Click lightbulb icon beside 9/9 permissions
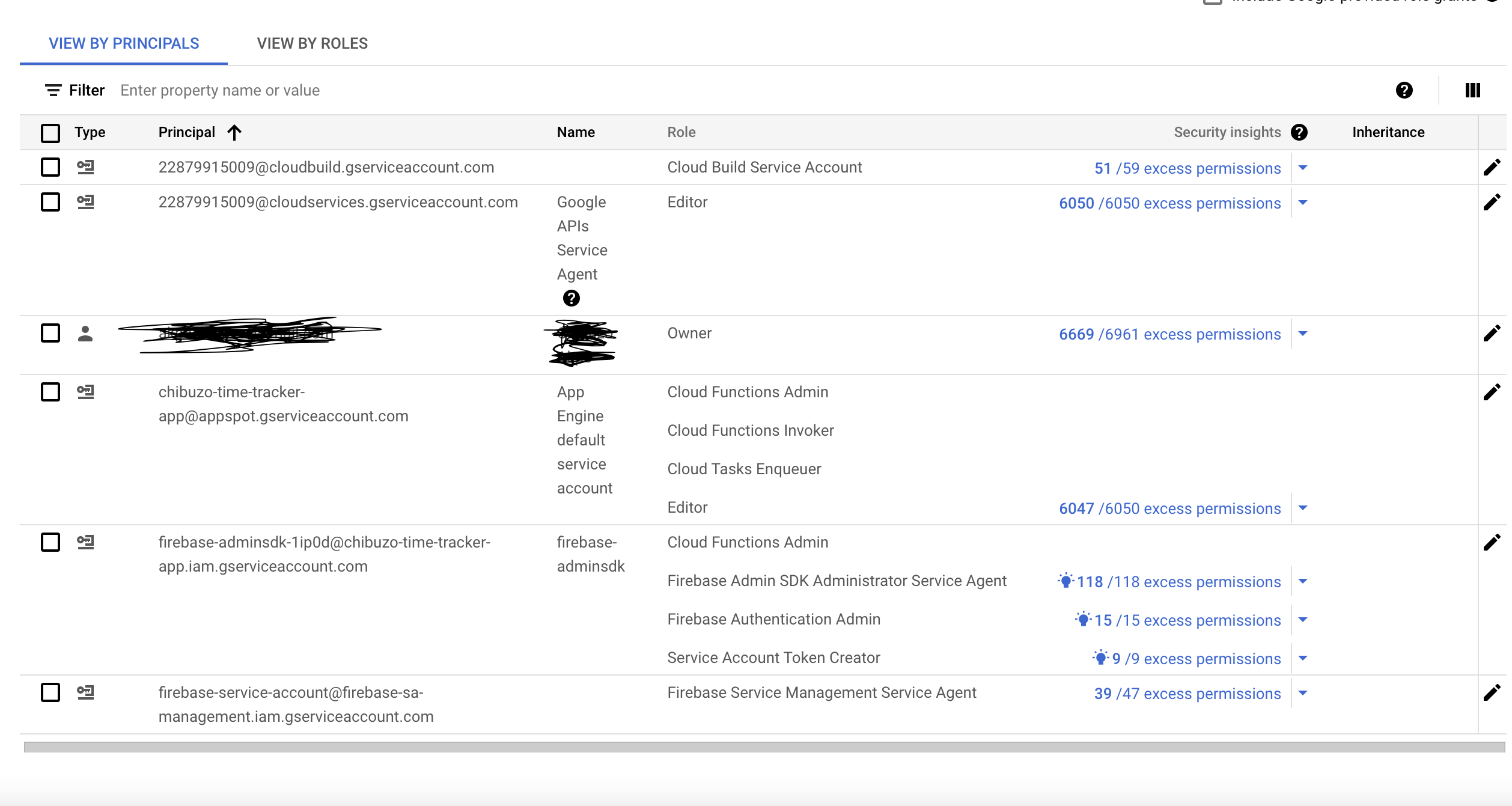The width and height of the screenshot is (1512, 806). (x=1100, y=658)
